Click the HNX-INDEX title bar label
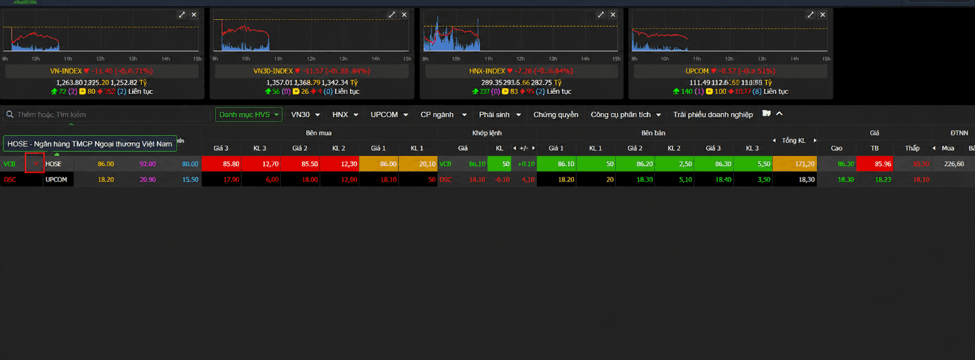975x360 pixels. (522, 71)
